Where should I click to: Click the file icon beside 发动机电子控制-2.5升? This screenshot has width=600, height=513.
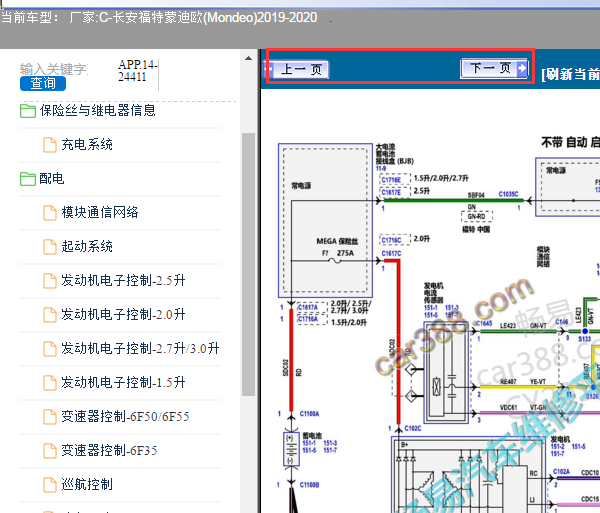coord(50,281)
